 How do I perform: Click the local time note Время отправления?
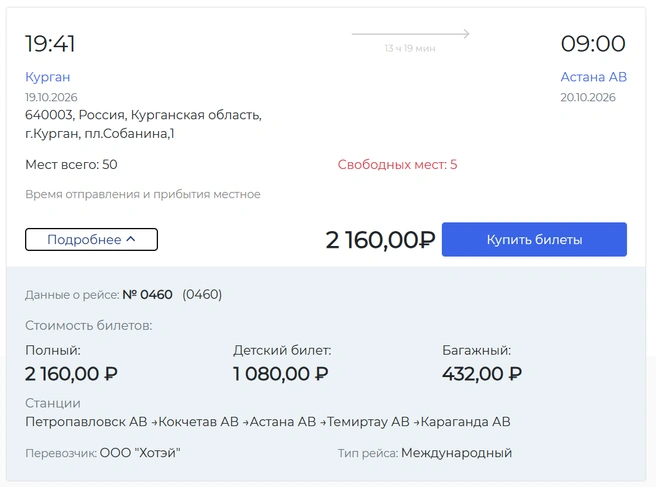[143, 195]
